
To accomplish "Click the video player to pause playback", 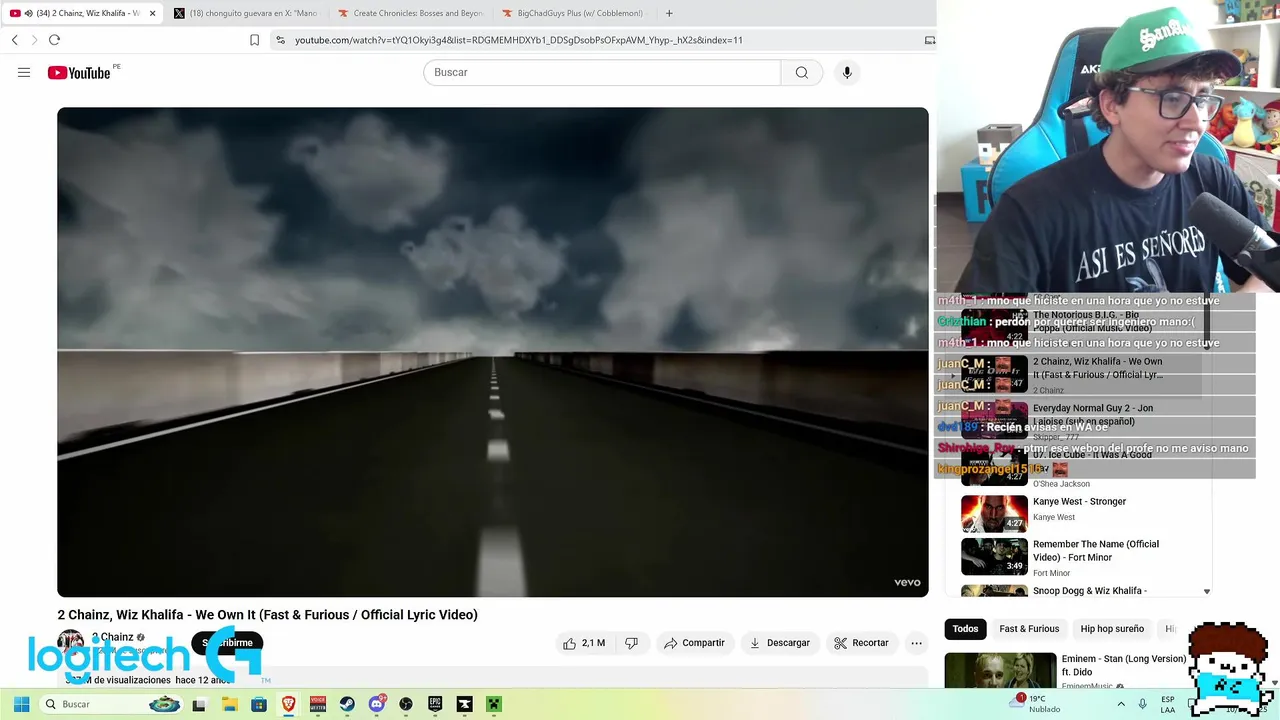I will pyautogui.click(x=492, y=352).
